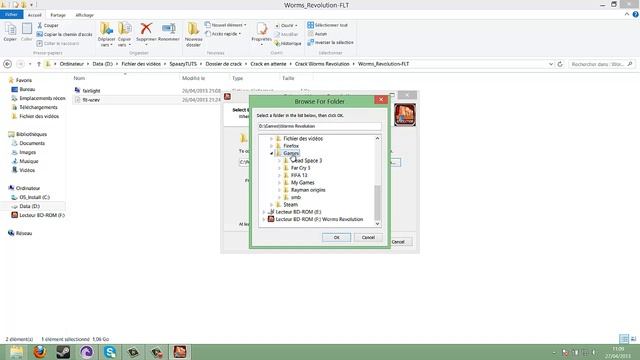The height and width of the screenshot is (360, 640).
Task: Switch to the Accueil ribbon tab
Action: coord(35,15)
